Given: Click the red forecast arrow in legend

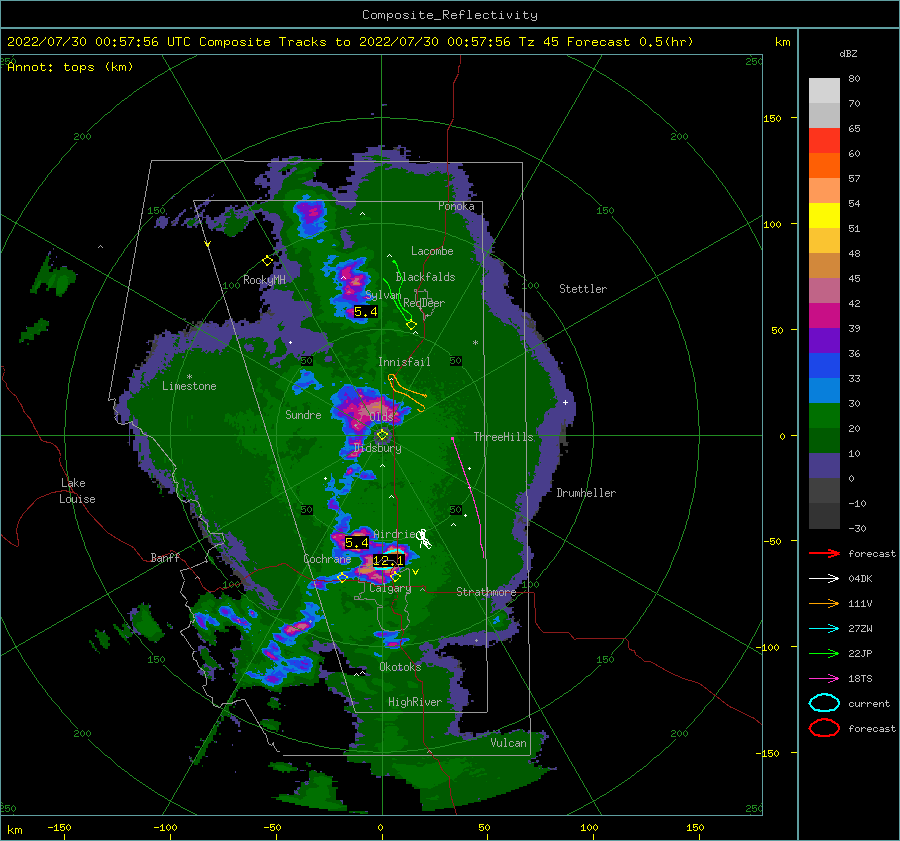Looking at the screenshot, I should tap(824, 553).
